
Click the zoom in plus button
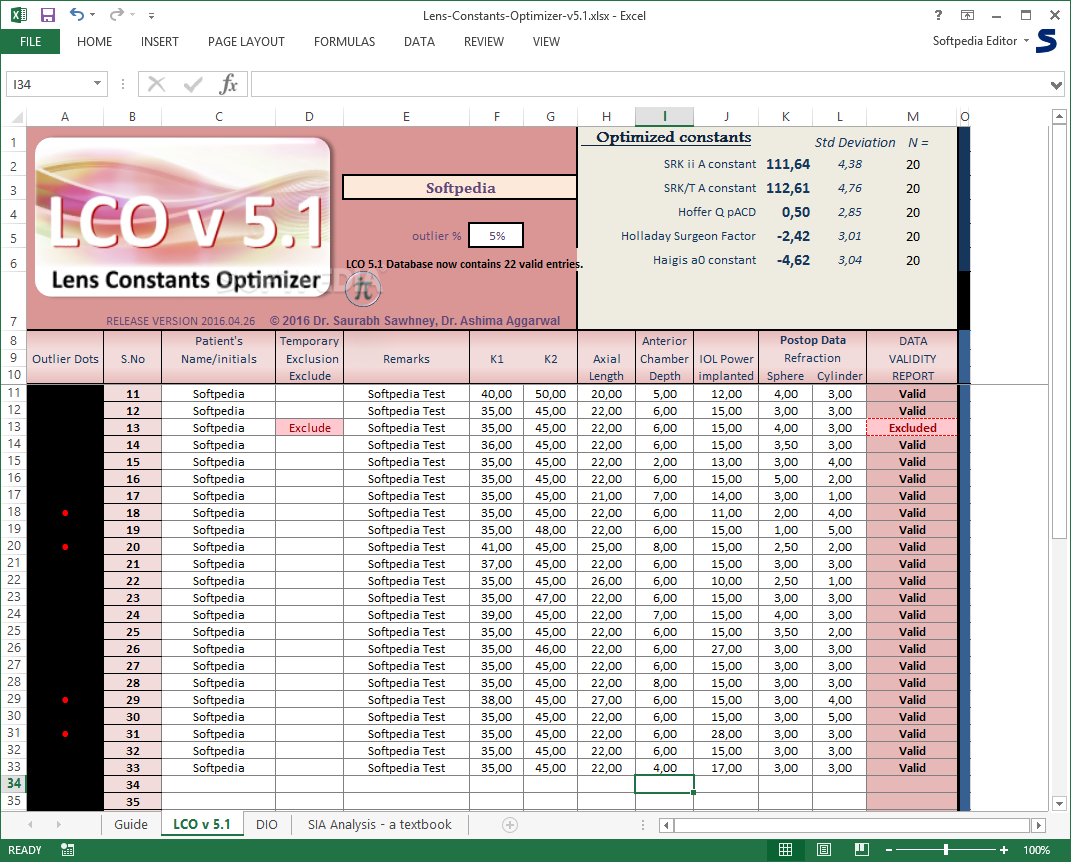coord(1003,850)
